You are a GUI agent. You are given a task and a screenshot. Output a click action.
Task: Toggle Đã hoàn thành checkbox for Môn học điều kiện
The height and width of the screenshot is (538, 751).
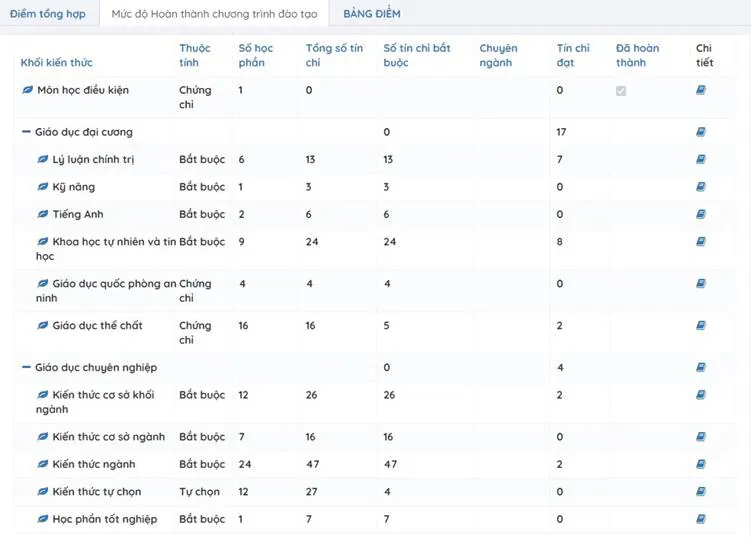(x=621, y=91)
